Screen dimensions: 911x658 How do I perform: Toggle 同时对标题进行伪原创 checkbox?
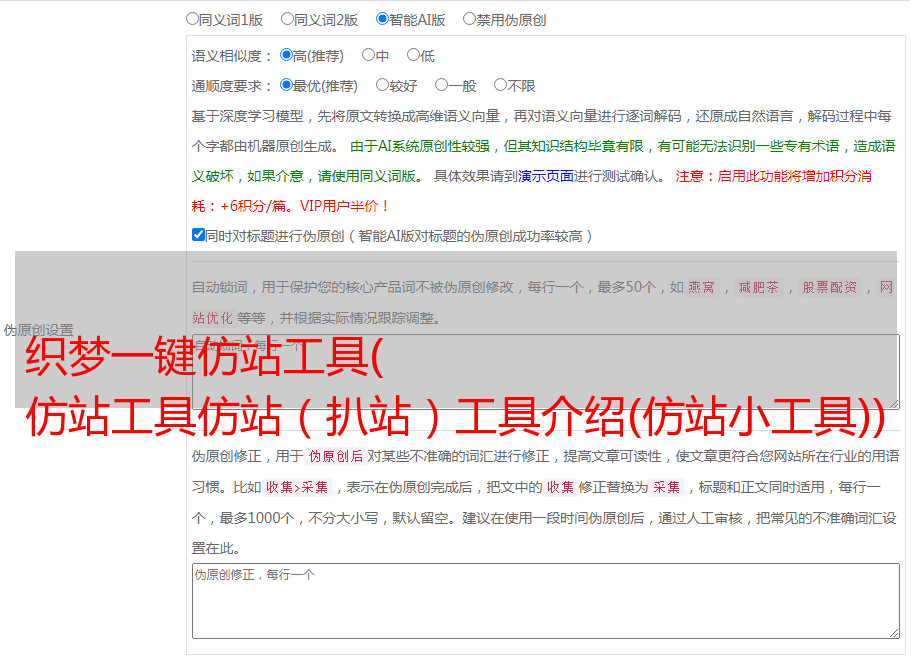[198, 235]
